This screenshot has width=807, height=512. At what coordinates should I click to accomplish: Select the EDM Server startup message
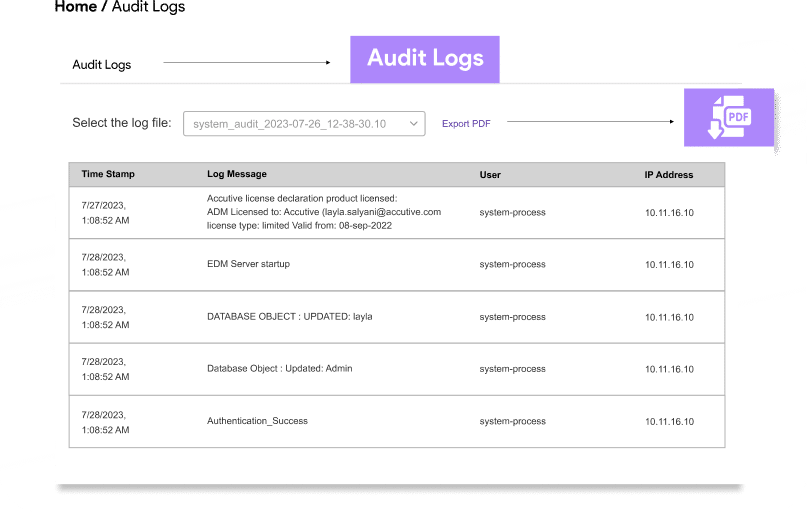pos(248,264)
